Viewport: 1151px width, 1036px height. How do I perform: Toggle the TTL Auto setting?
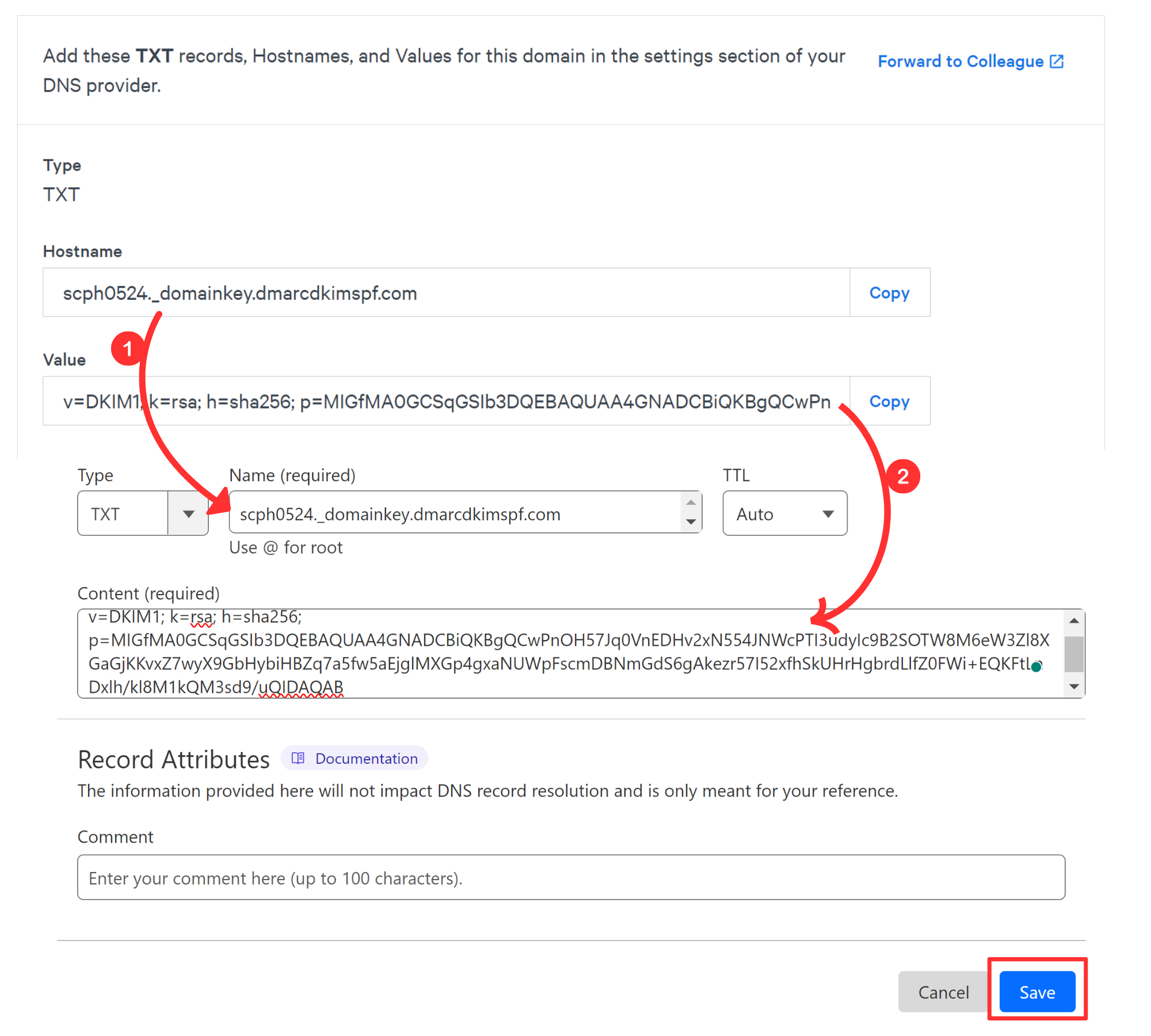783,513
